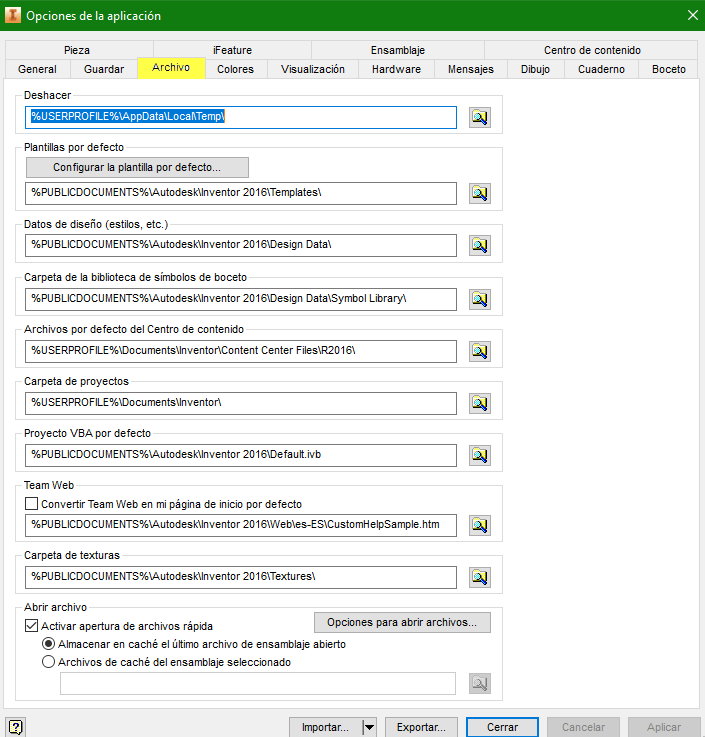The image size is (705, 737).
Task: Browse for Content Center default files folder
Action: [480, 352]
